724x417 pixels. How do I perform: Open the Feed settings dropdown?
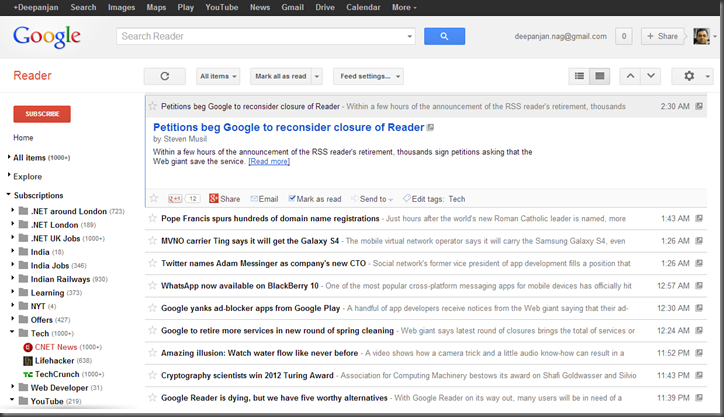pyautogui.click(x=368, y=76)
